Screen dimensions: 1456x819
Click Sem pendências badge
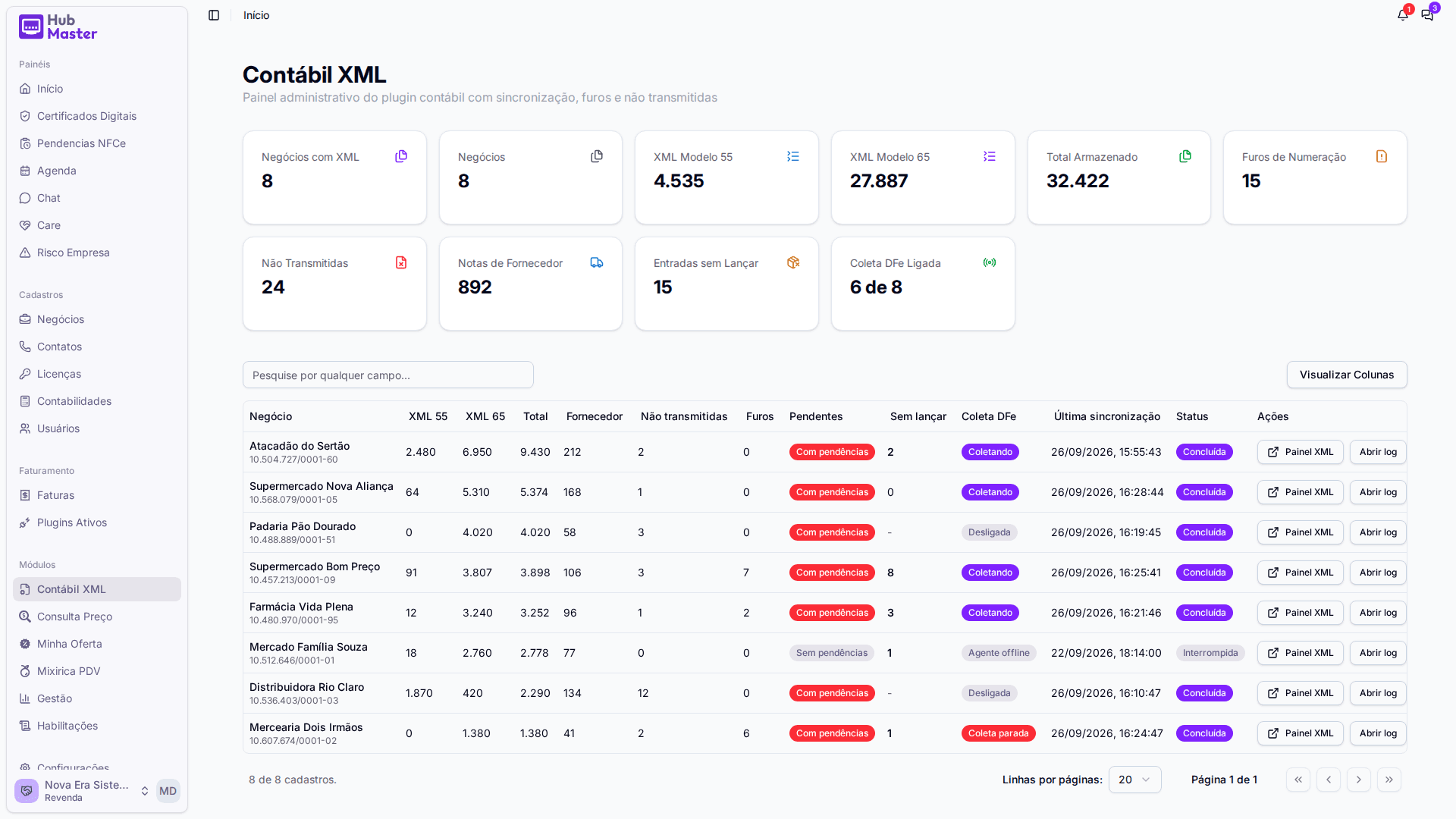(x=831, y=653)
